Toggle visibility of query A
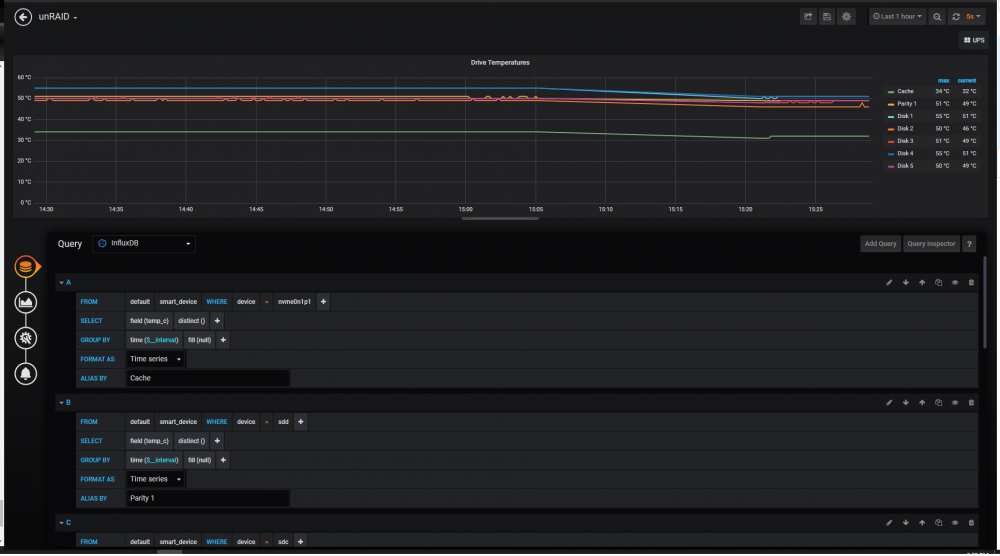The width and height of the screenshot is (1000, 556). pos(955,282)
